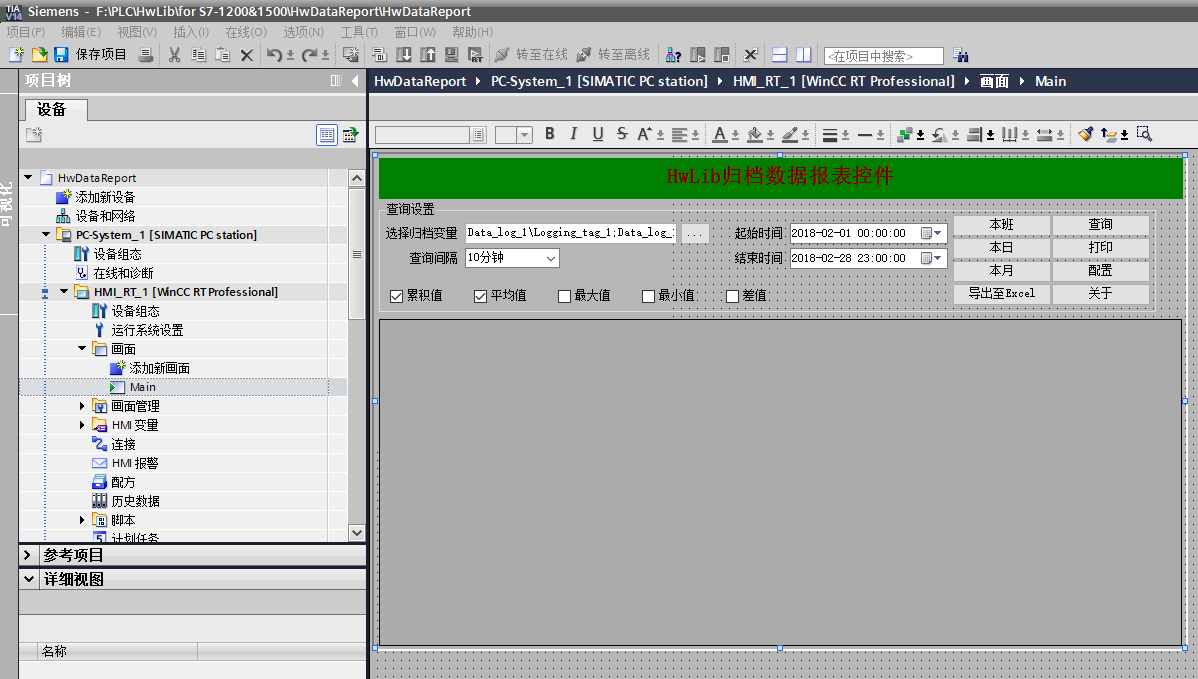Collapse the PC-System_1 tree node

pyautogui.click(x=46, y=234)
